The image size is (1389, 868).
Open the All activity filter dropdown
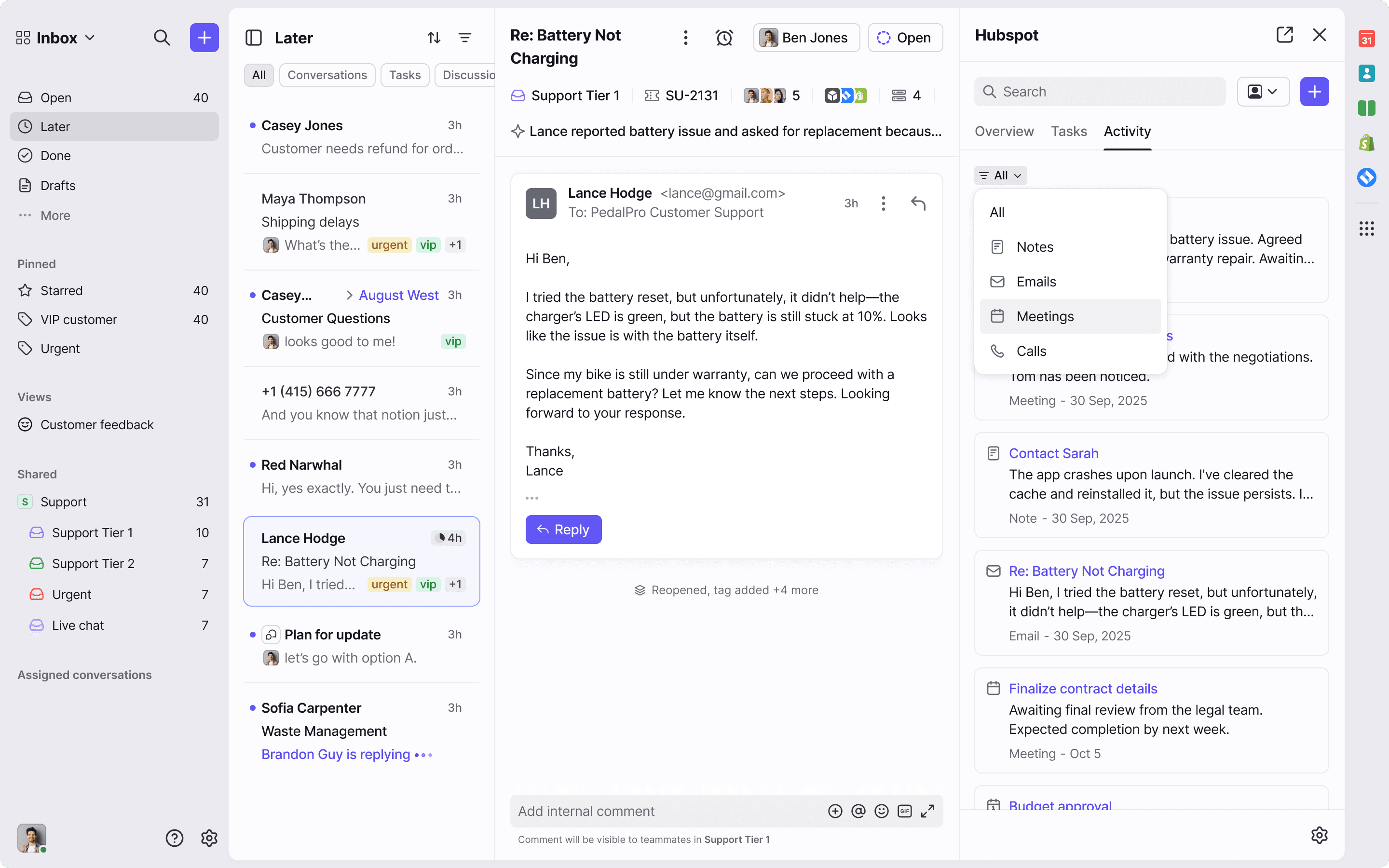pos(1000,175)
